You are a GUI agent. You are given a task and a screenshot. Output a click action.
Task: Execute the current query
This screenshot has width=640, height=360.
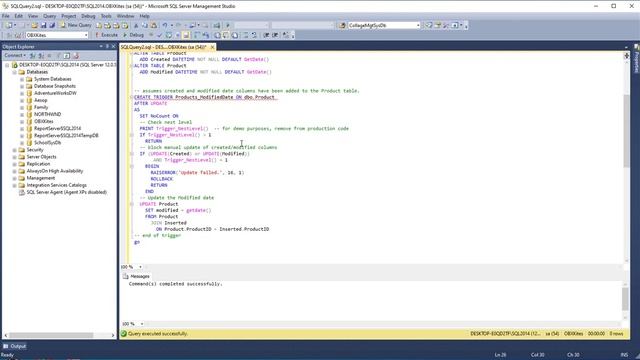pyautogui.click(x=106, y=35)
